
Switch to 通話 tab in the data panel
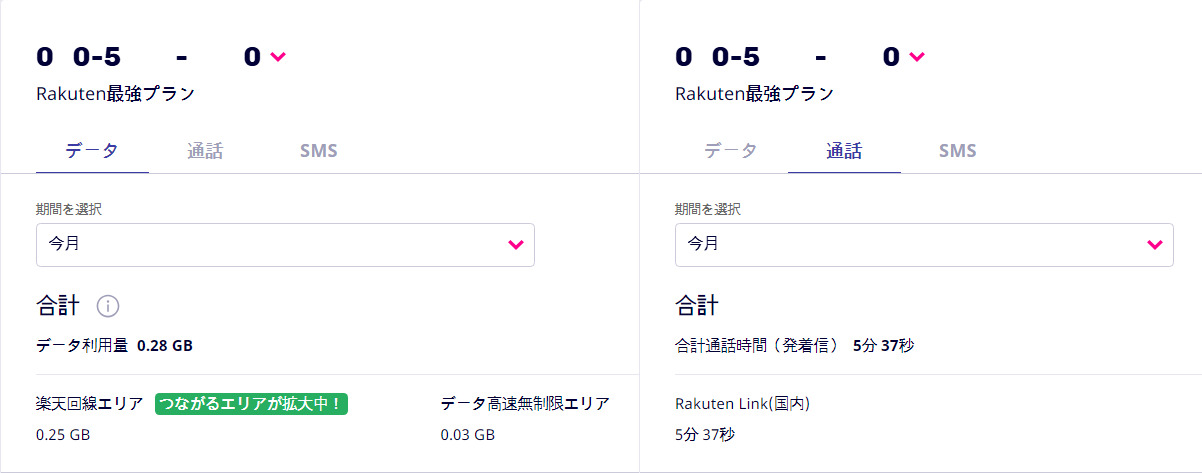tap(204, 151)
